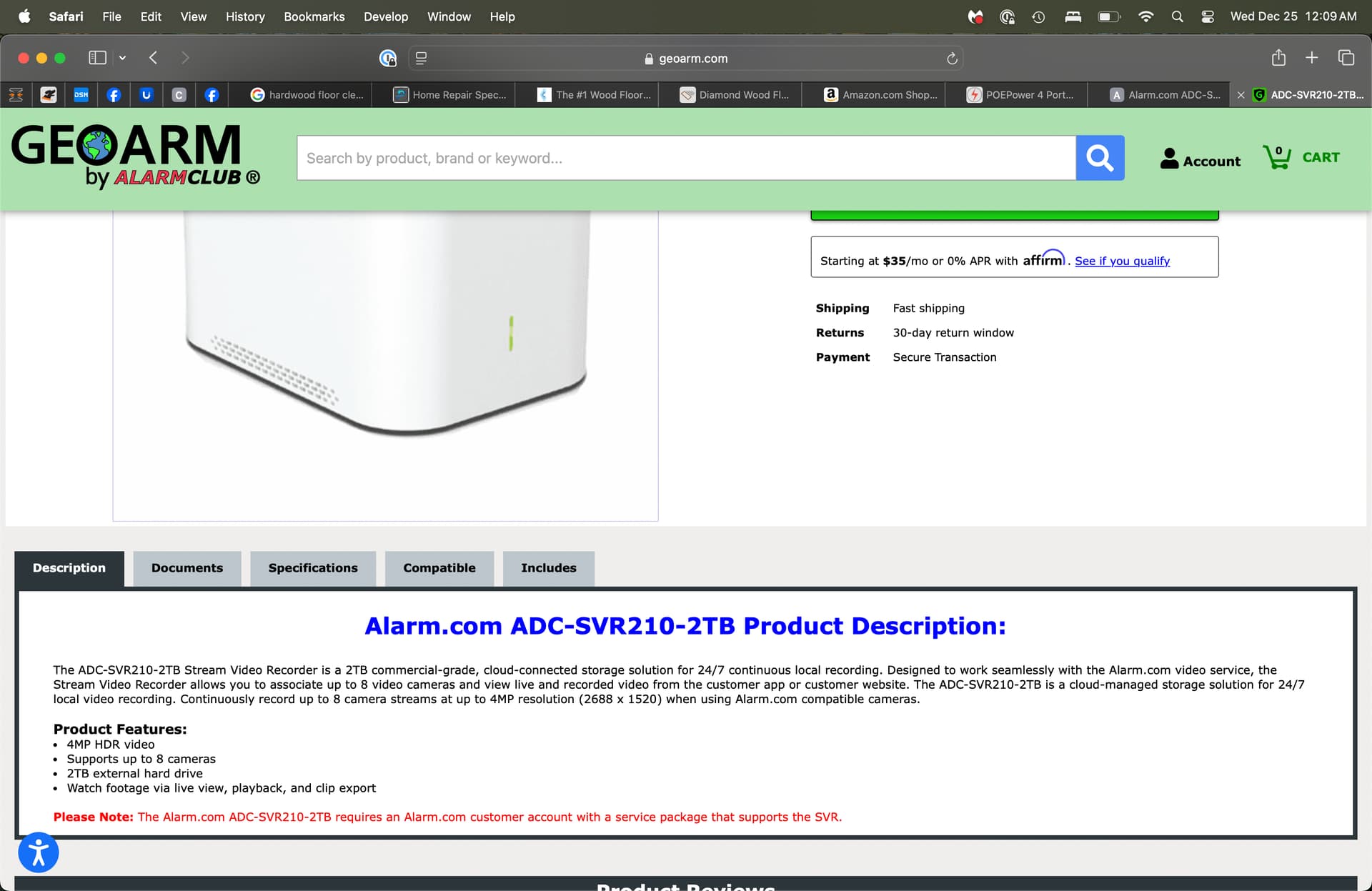Open the DSN pinned tab
Screen dimensions: 1372x891
[81, 94]
